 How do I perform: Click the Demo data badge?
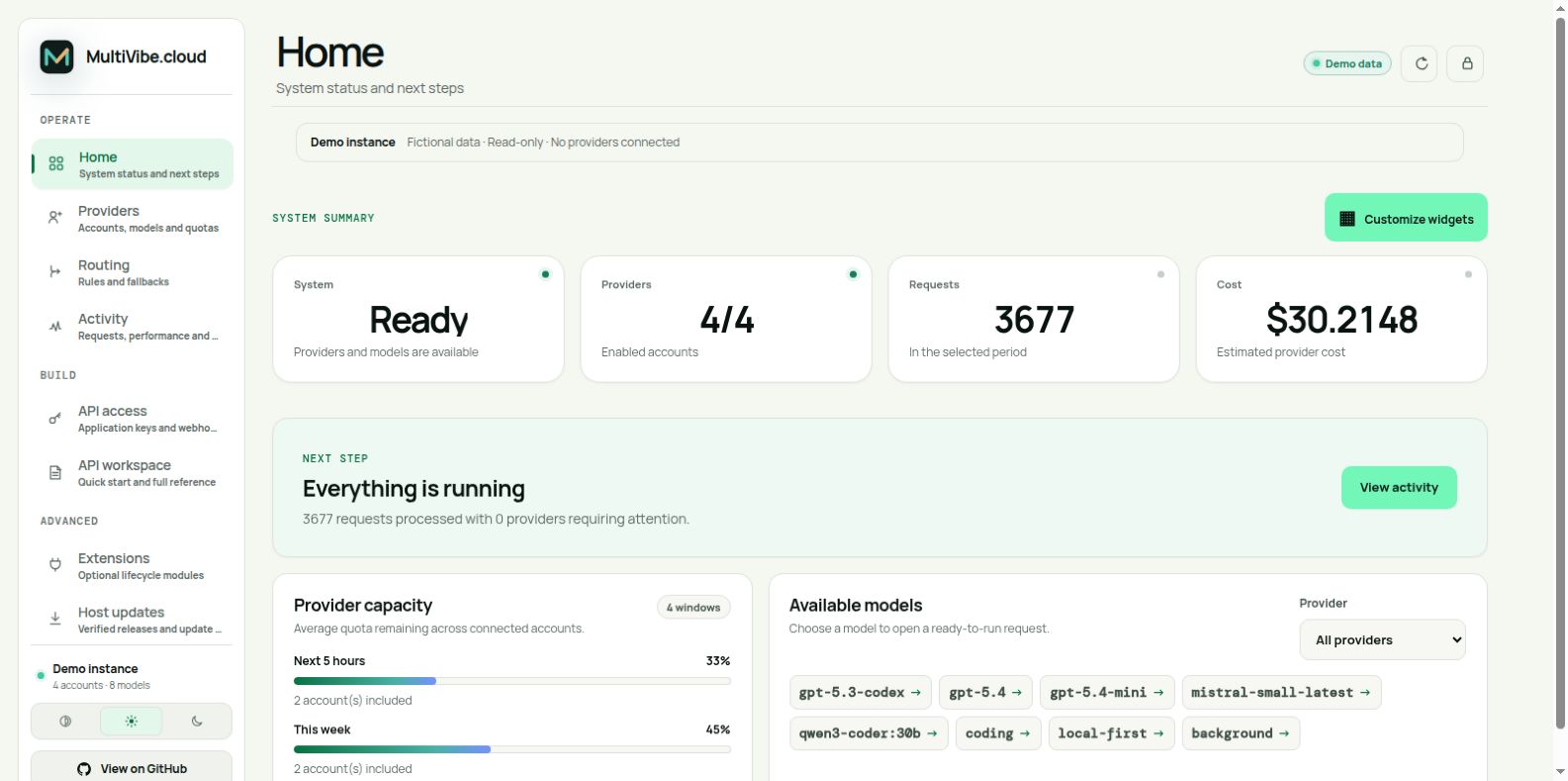tap(1347, 63)
